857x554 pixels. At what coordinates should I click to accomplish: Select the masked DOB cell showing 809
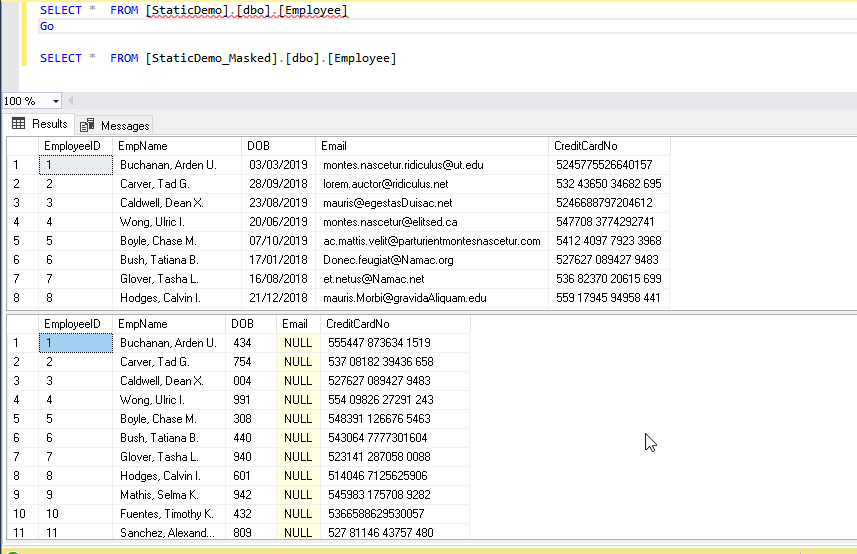click(x=242, y=533)
